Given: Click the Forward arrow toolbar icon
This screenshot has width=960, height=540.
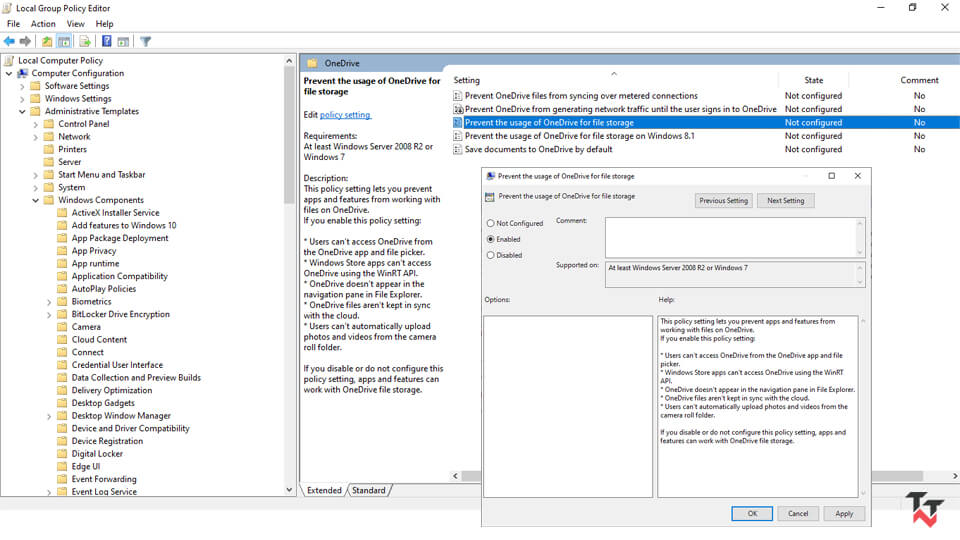Looking at the screenshot, I should [25, 41].
